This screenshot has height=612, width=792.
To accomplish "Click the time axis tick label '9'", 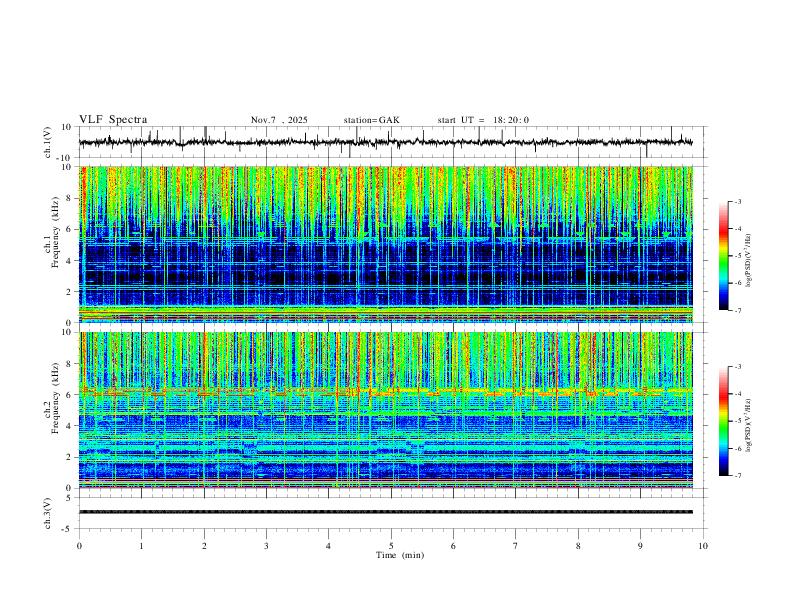I will click(x=640, y=546).
